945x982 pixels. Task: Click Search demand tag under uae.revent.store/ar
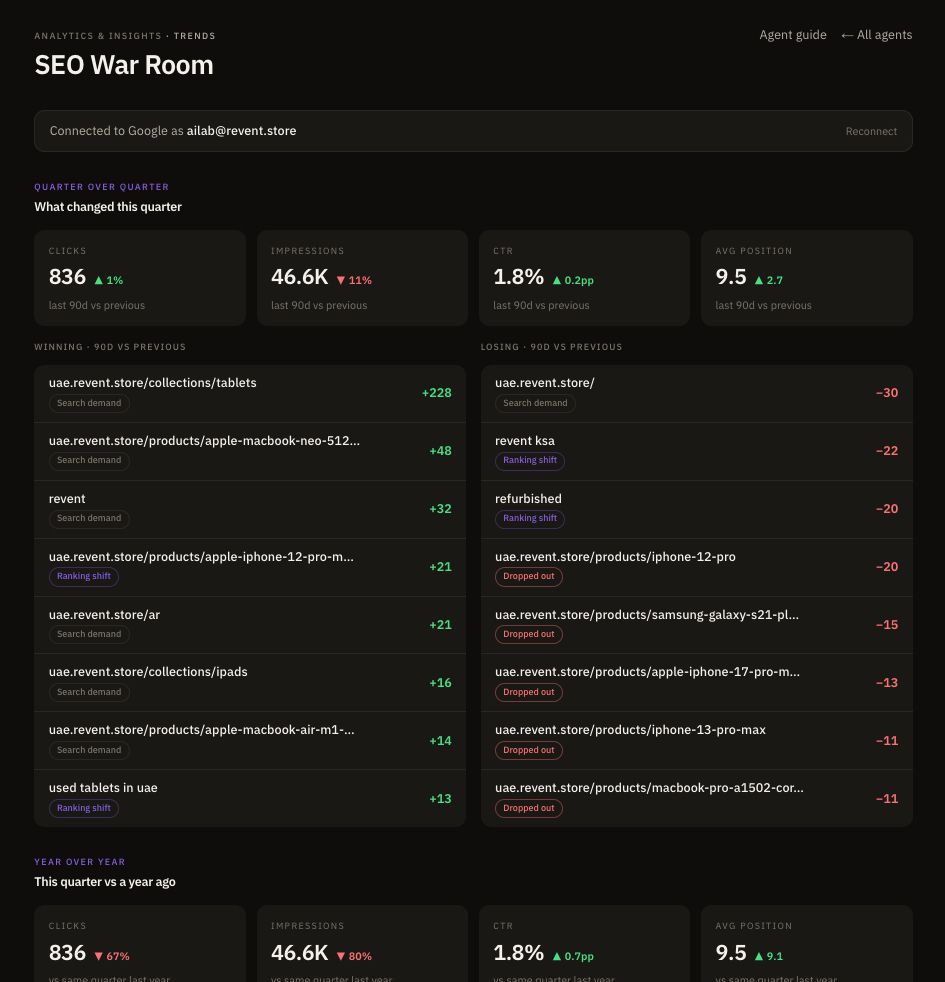click(x=89, y=634)
